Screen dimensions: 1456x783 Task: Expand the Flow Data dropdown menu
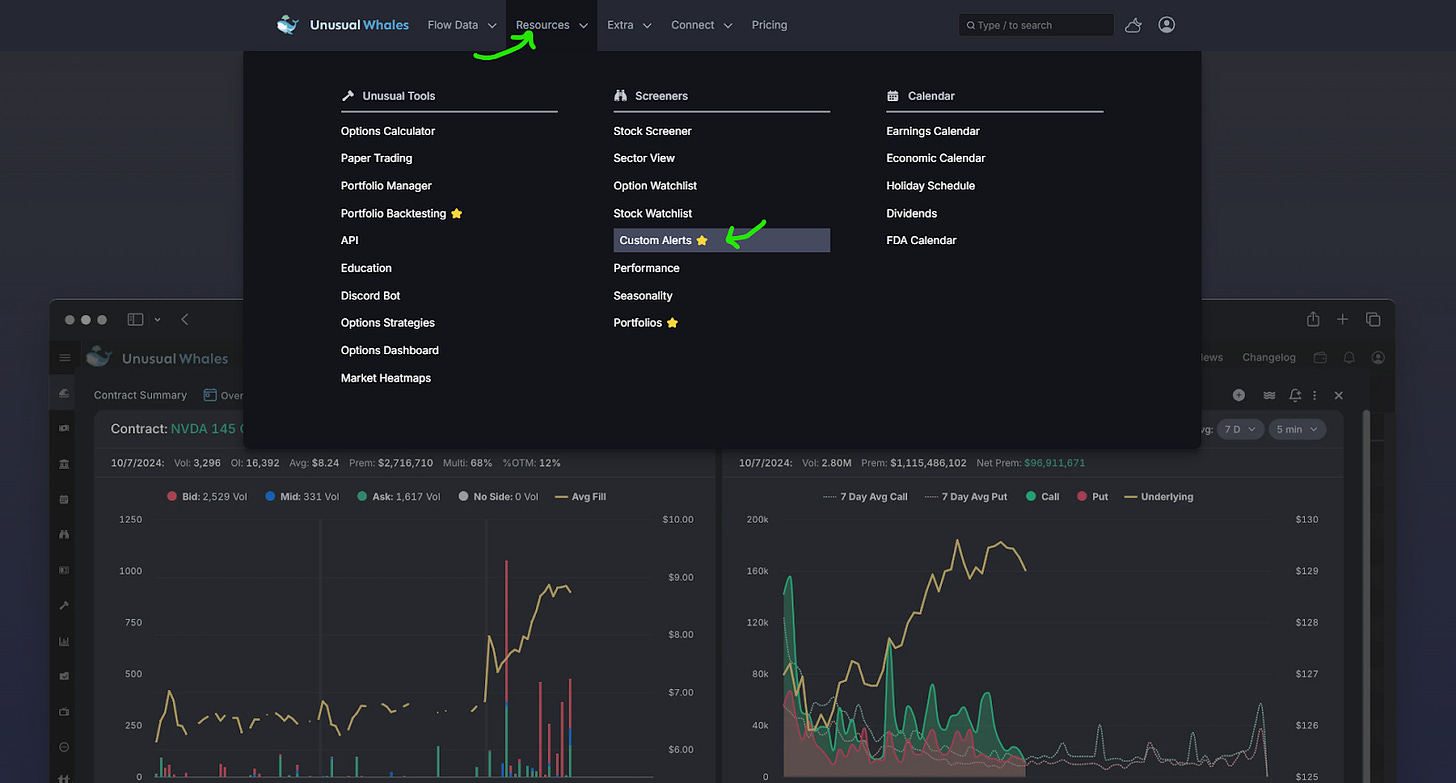point(462,25)
